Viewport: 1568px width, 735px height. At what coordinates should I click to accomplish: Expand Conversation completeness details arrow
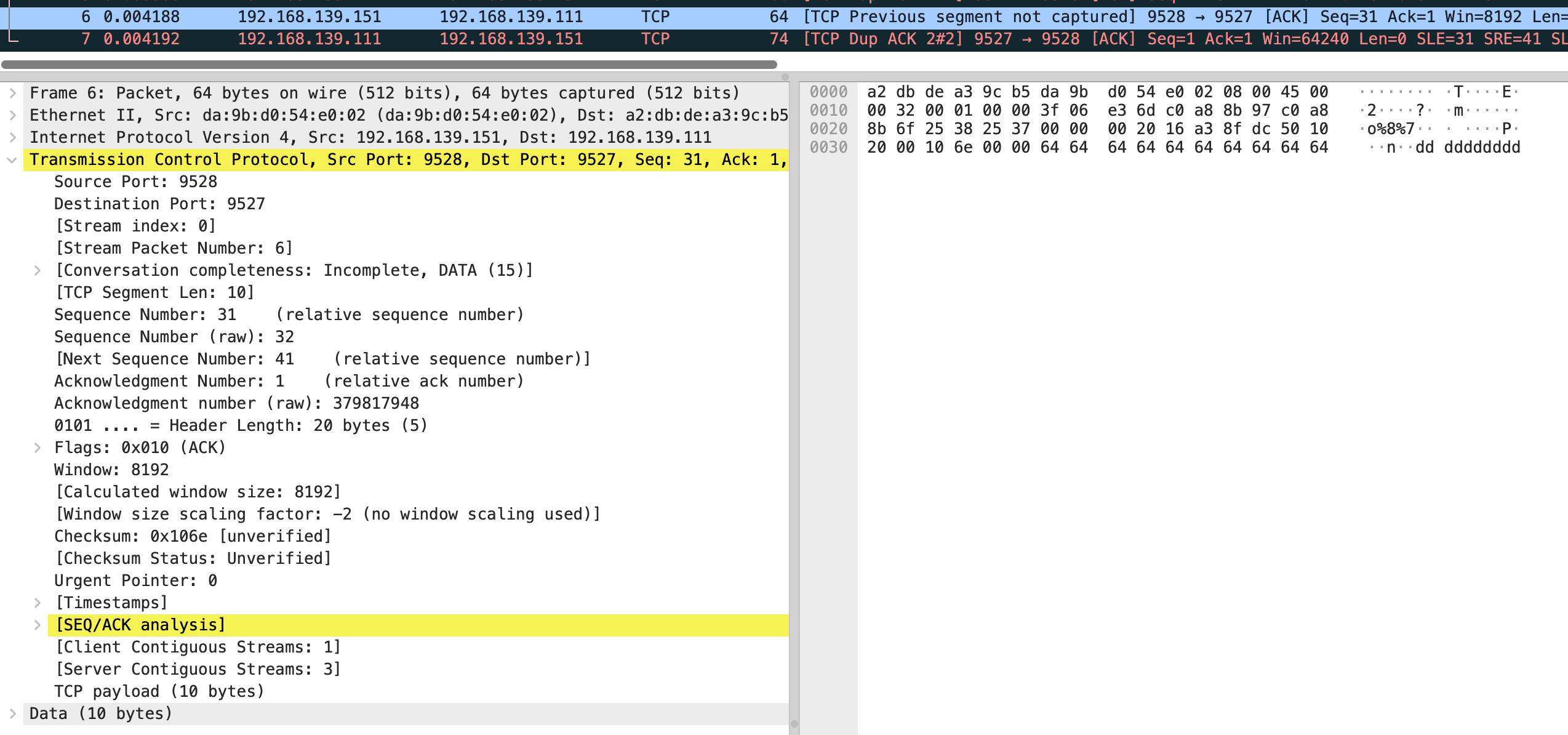pos(38,270)
